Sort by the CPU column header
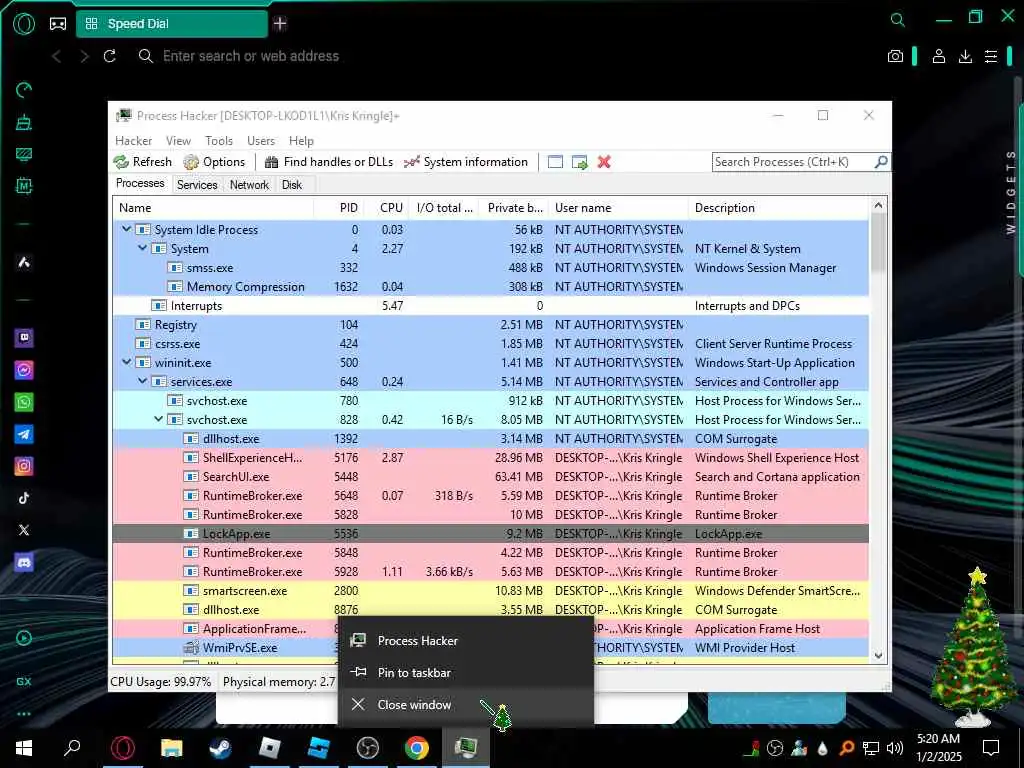The height and width of the screenshot is (768, 1024). (385, 208)
